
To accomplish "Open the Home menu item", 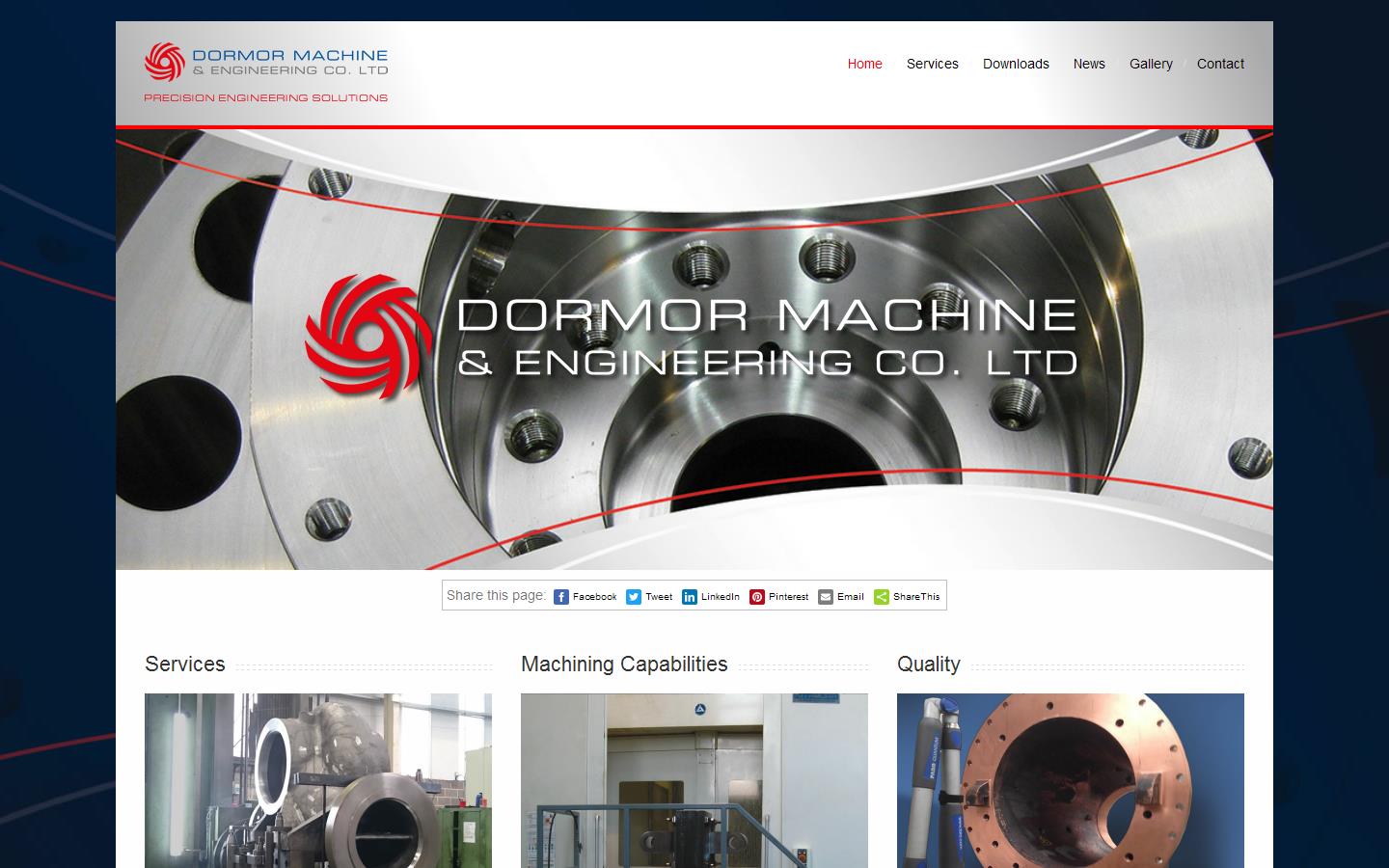I will [x=865, y=64].
